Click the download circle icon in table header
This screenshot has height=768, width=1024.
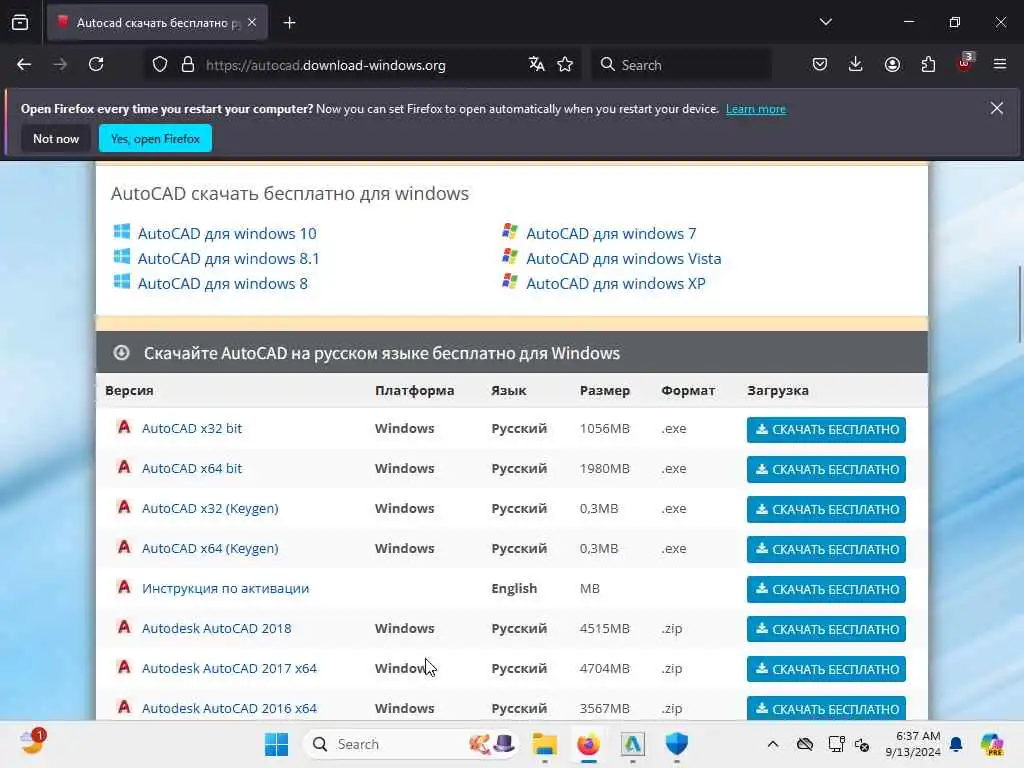tap(121, 353)
